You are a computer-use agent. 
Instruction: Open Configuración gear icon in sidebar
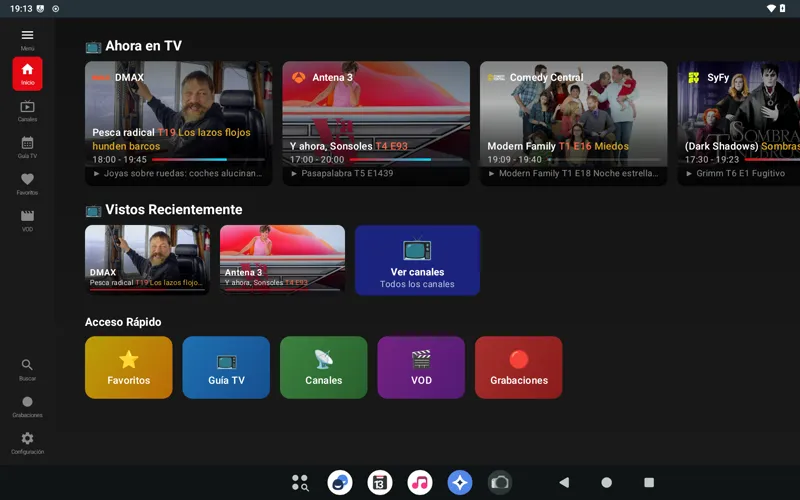[27, 443]
